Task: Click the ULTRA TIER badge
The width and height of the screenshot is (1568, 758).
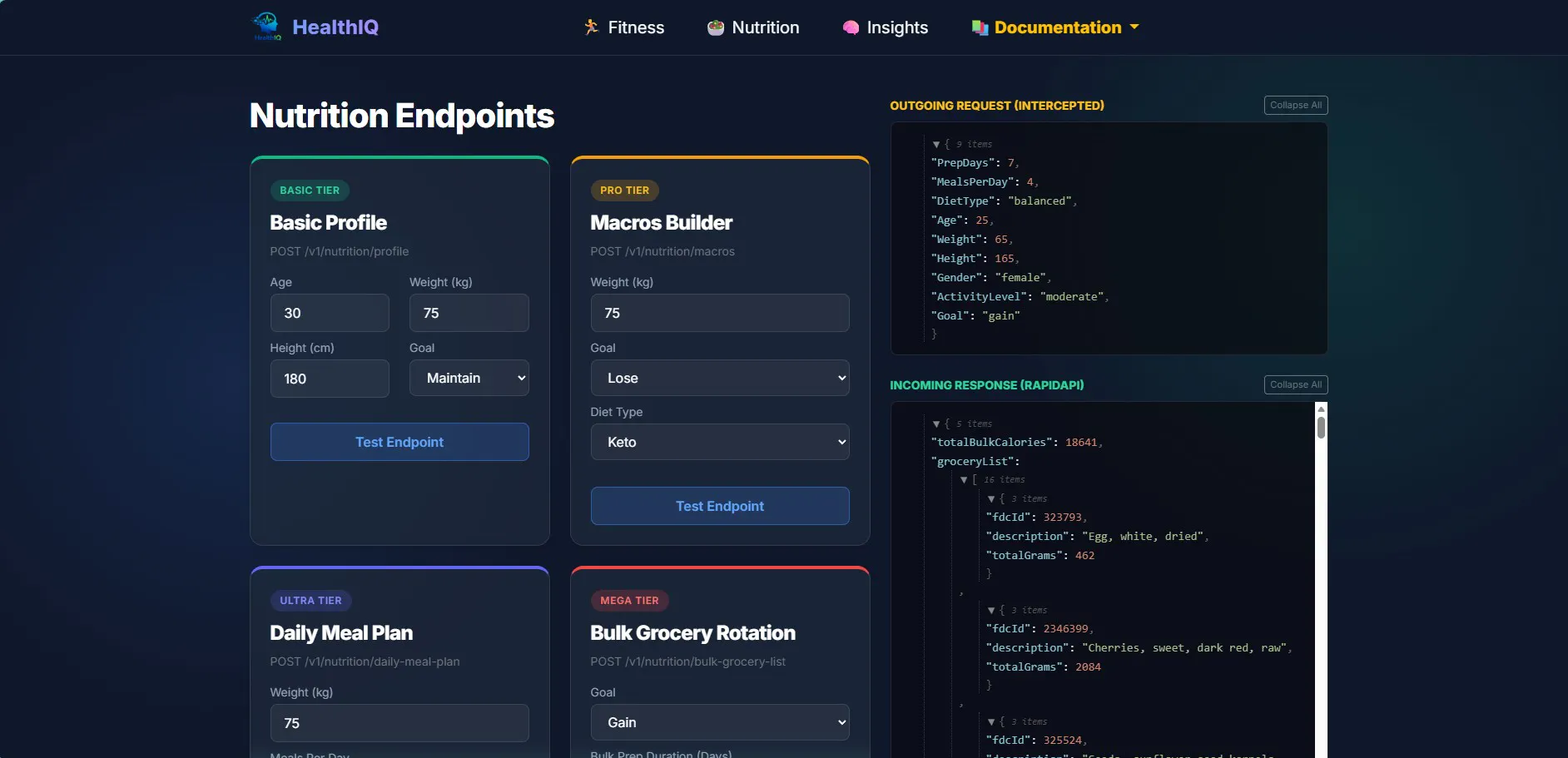Action: [311, 601]
